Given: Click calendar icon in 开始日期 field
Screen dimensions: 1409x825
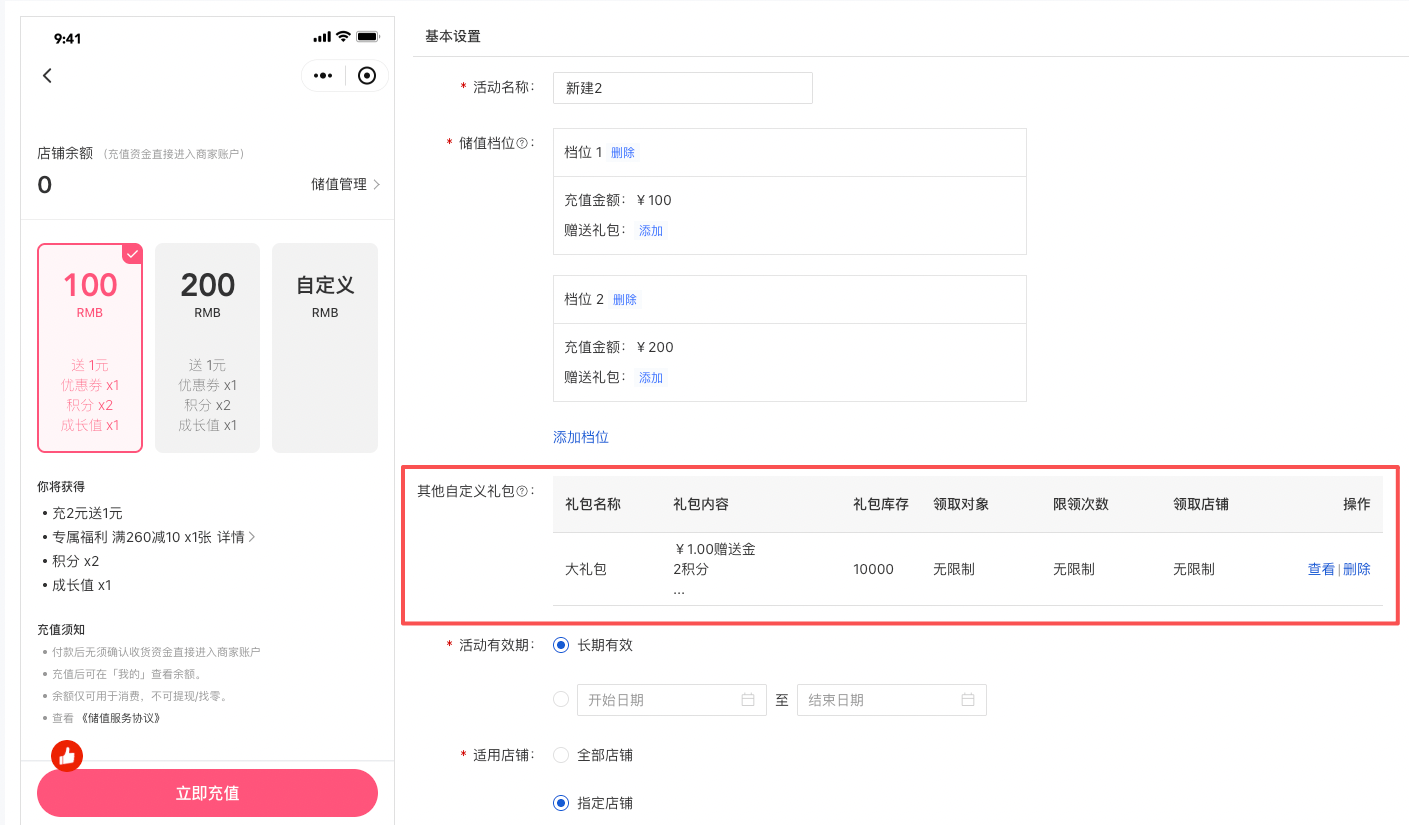Looking at the screenshot, I should (748, 700).
